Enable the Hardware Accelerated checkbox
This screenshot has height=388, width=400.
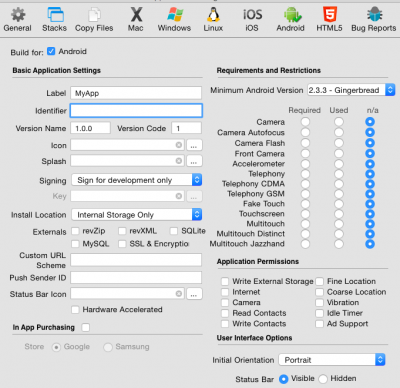tap(75, 310)
